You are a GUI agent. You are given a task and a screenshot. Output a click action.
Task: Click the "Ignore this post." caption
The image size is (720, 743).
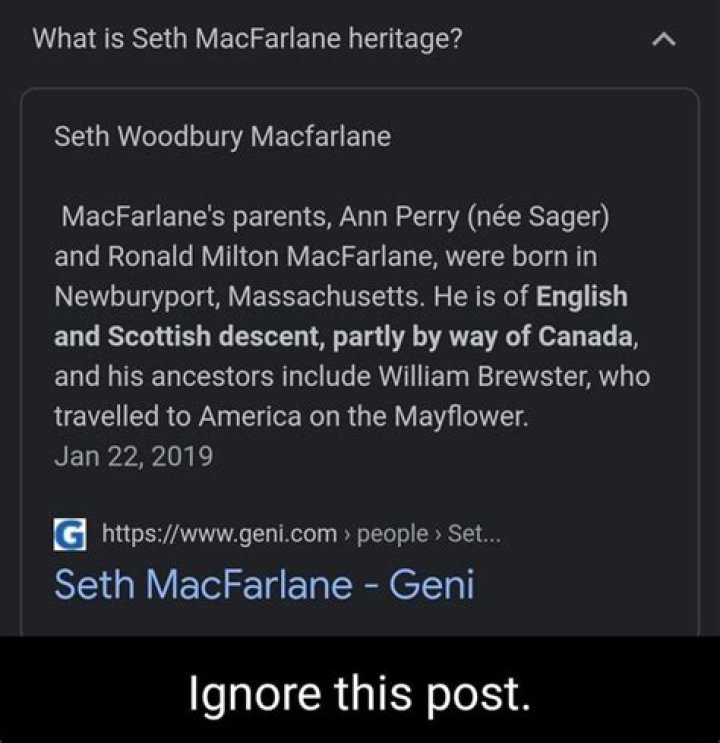coord(359,690)
